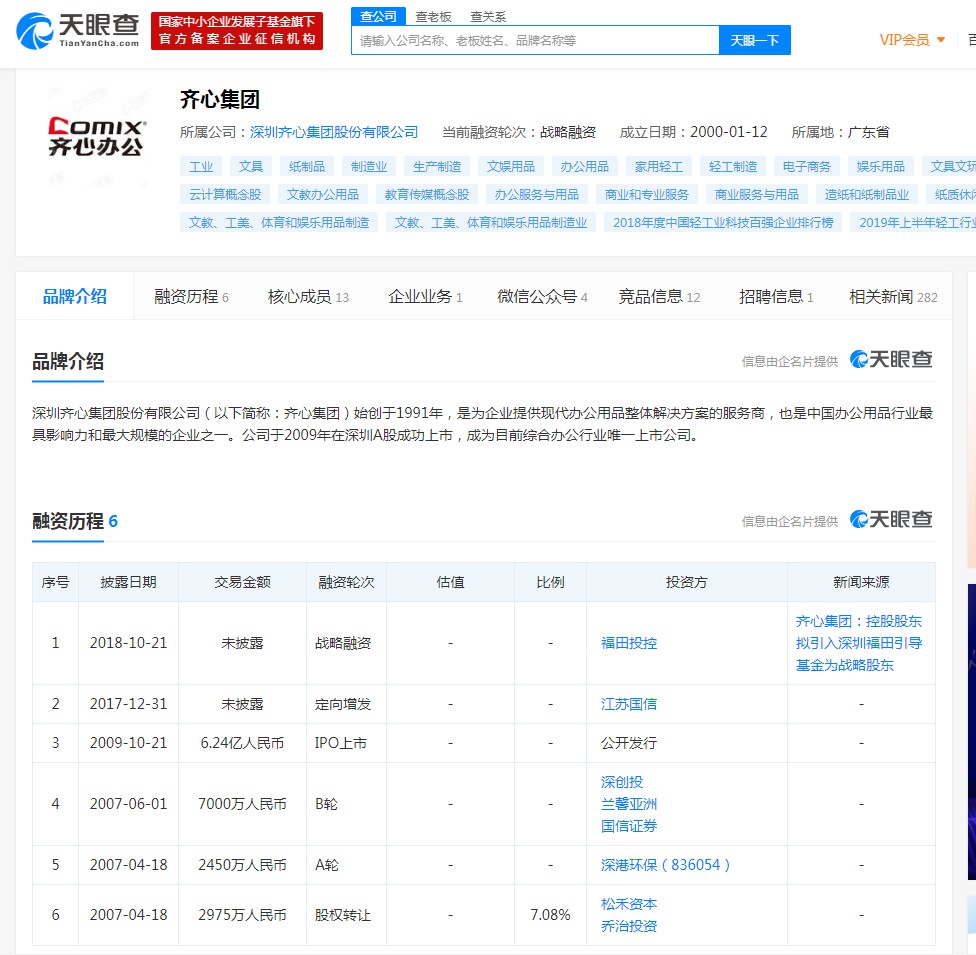Click the red 国家中小企业发展子基金 banner
This screenshot has width=976, height=955.
237,31
